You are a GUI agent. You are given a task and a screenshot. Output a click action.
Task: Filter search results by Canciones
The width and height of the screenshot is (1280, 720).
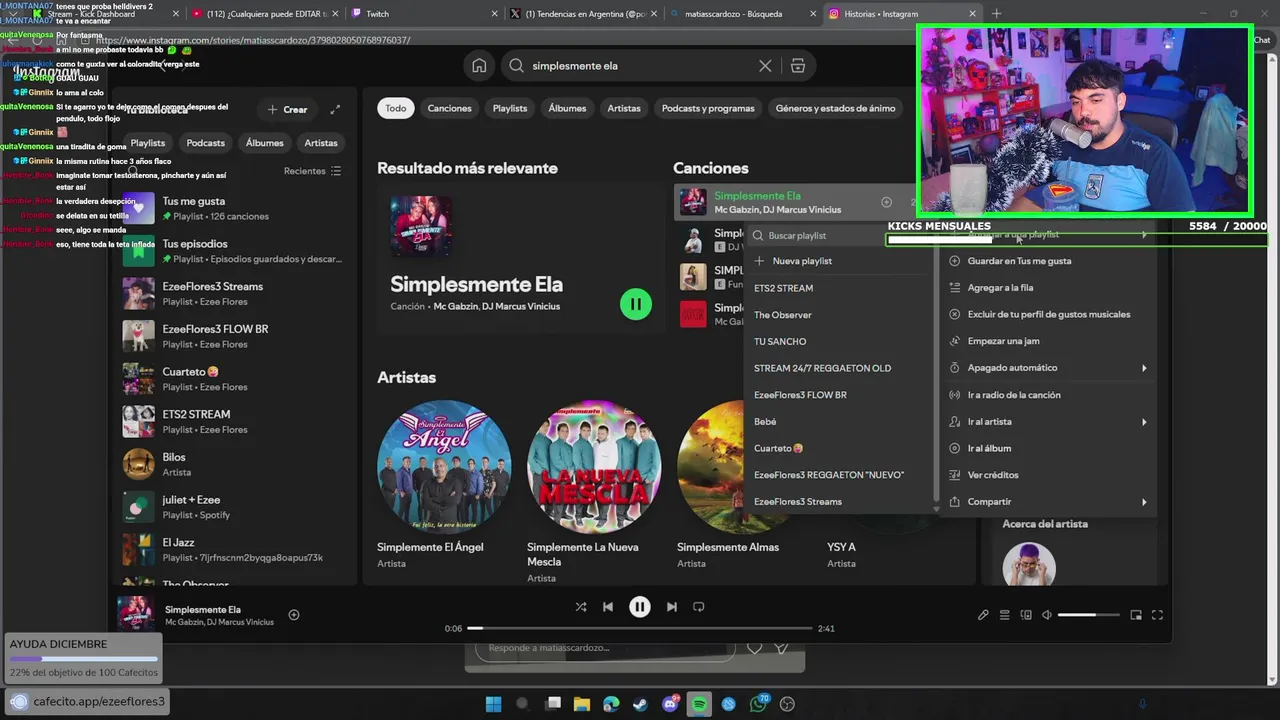click(449, 108)
